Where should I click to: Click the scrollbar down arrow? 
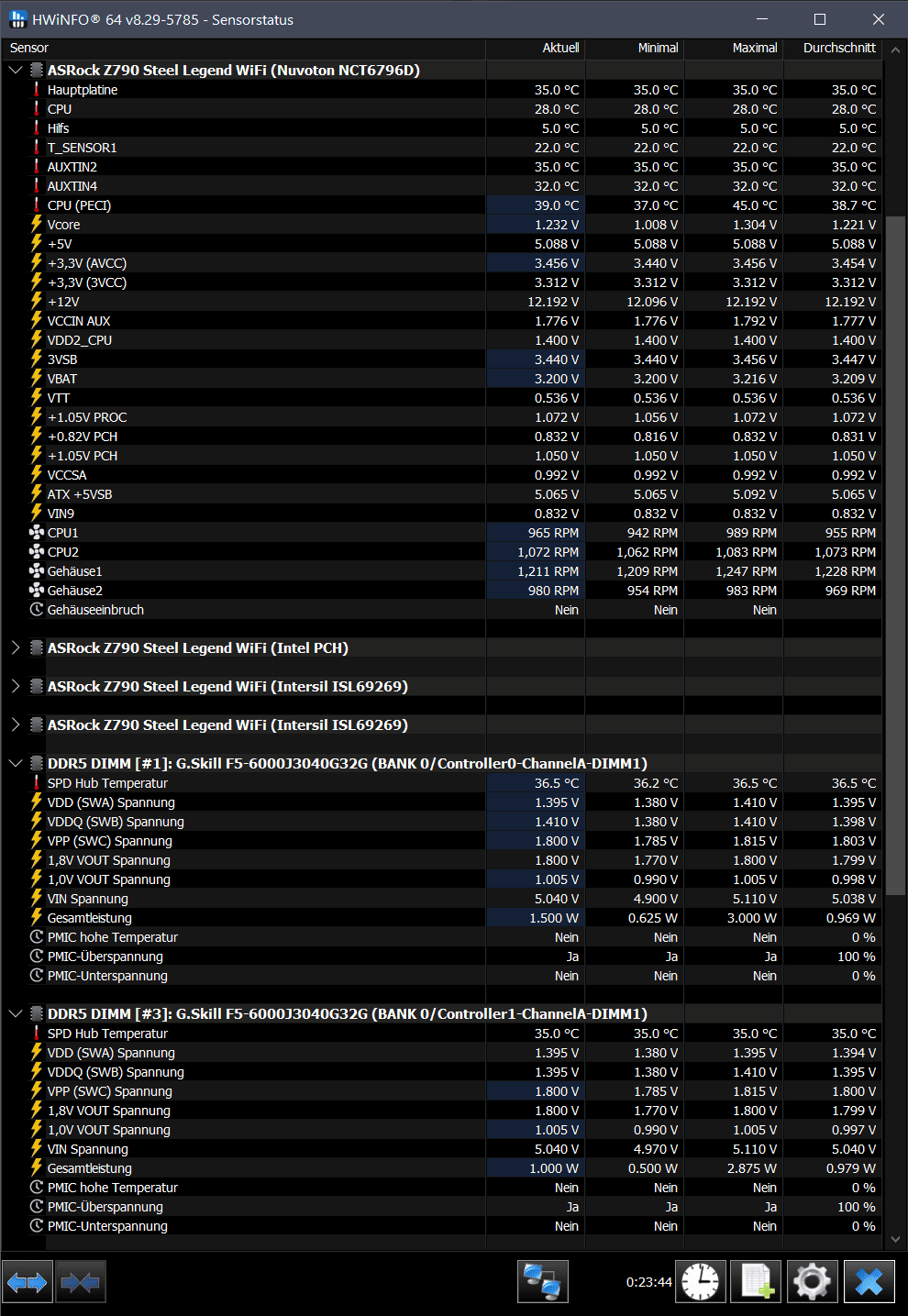(895, 1239)
